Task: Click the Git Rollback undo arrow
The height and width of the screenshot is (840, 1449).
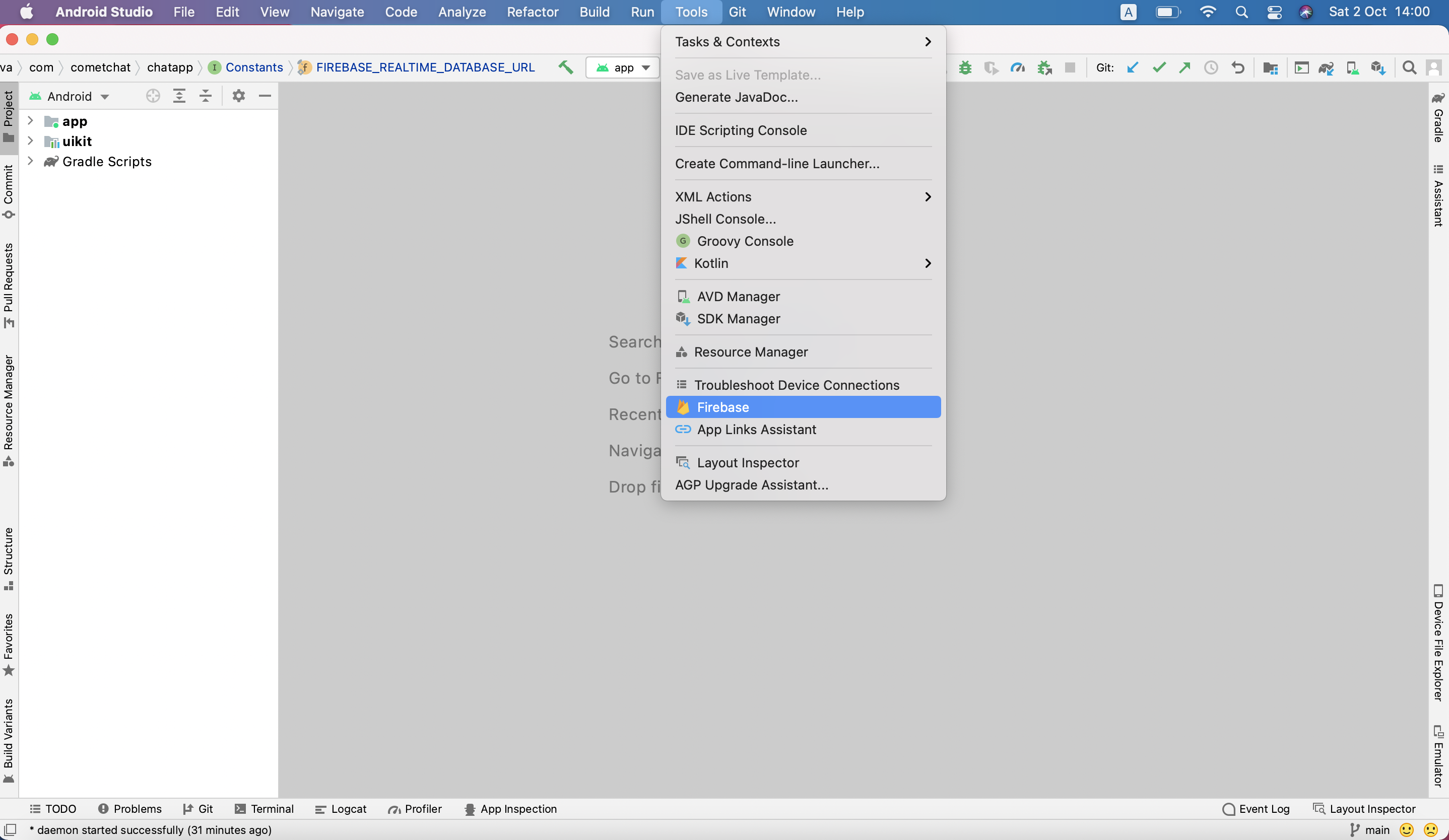Action: click(x=1238, y=68)
